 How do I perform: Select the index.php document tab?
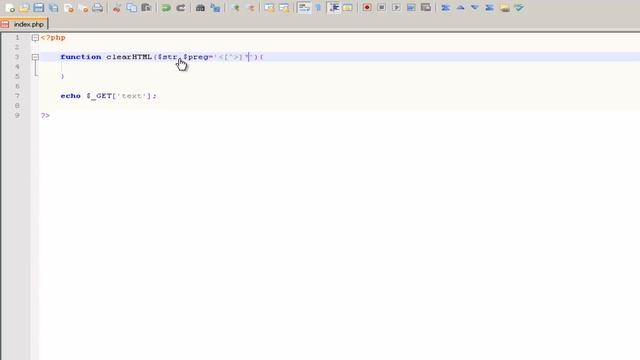[24, 24]
